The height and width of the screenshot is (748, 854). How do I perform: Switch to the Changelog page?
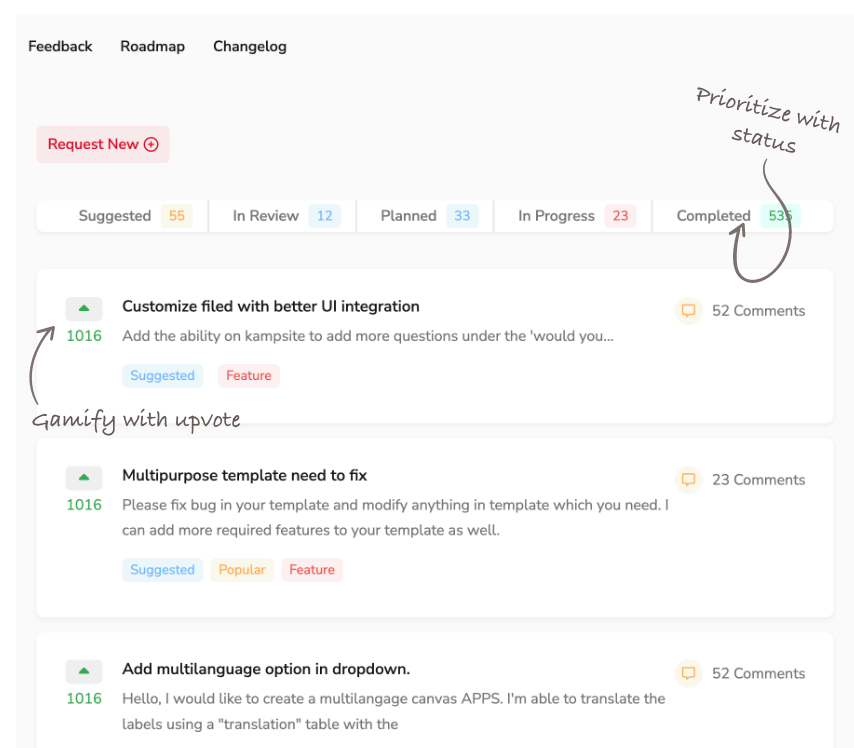(249, 46)
